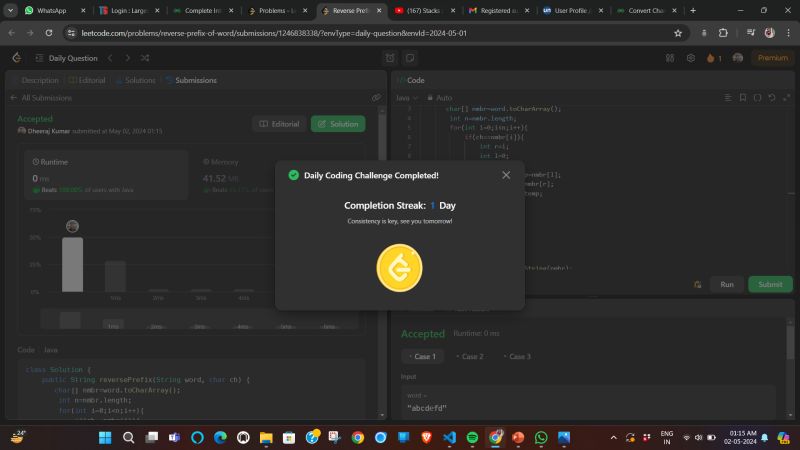Image resolution: width=800 pixels, height=450 pixels.
Task: Toggle the Auto lock setting
Action: point(440,97)
